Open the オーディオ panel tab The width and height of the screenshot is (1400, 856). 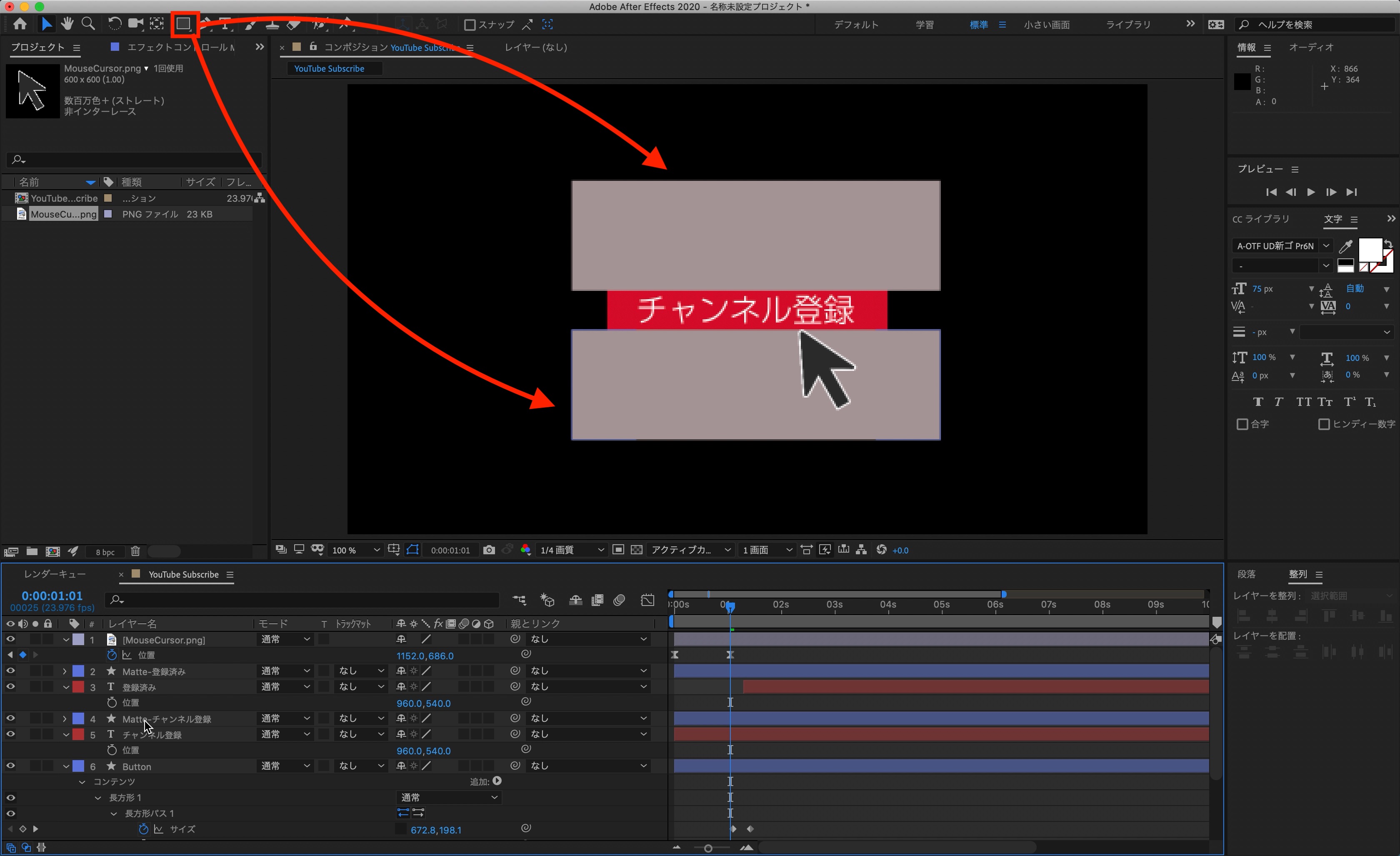[x=1310, y=47]
